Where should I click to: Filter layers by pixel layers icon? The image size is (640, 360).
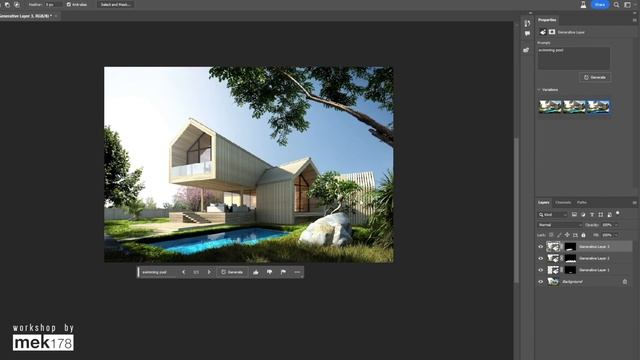pyautogui.click(x=574, y=214)
